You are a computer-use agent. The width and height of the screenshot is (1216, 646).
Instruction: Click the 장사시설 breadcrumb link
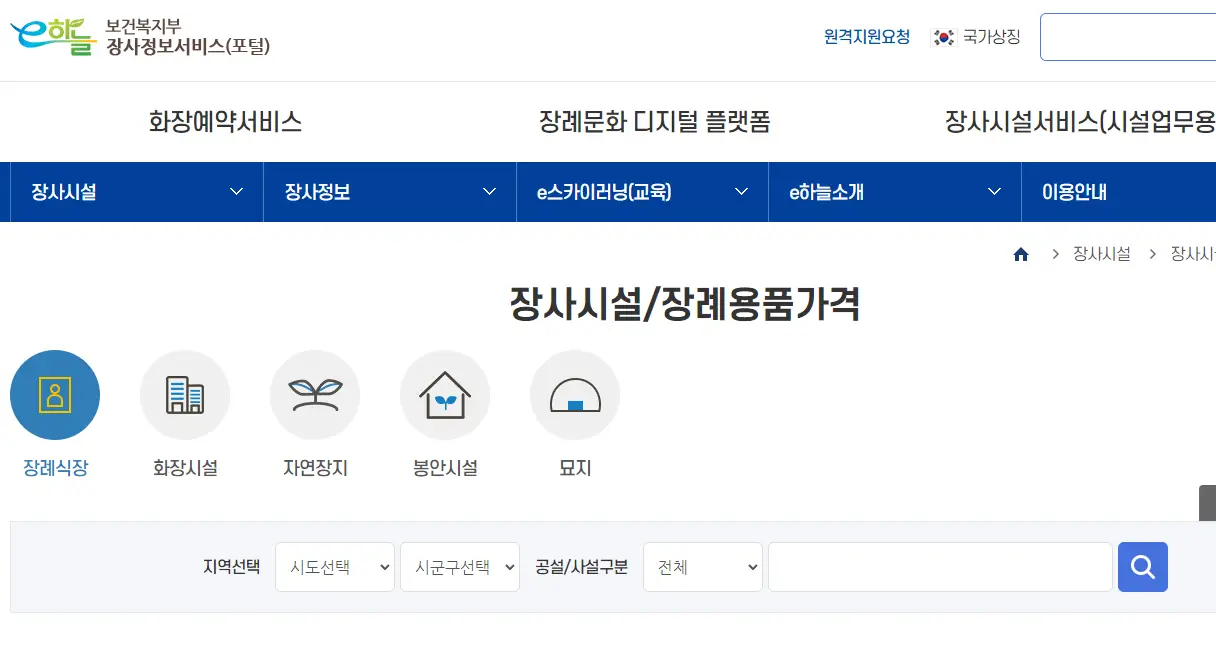tap(1100, 253)
